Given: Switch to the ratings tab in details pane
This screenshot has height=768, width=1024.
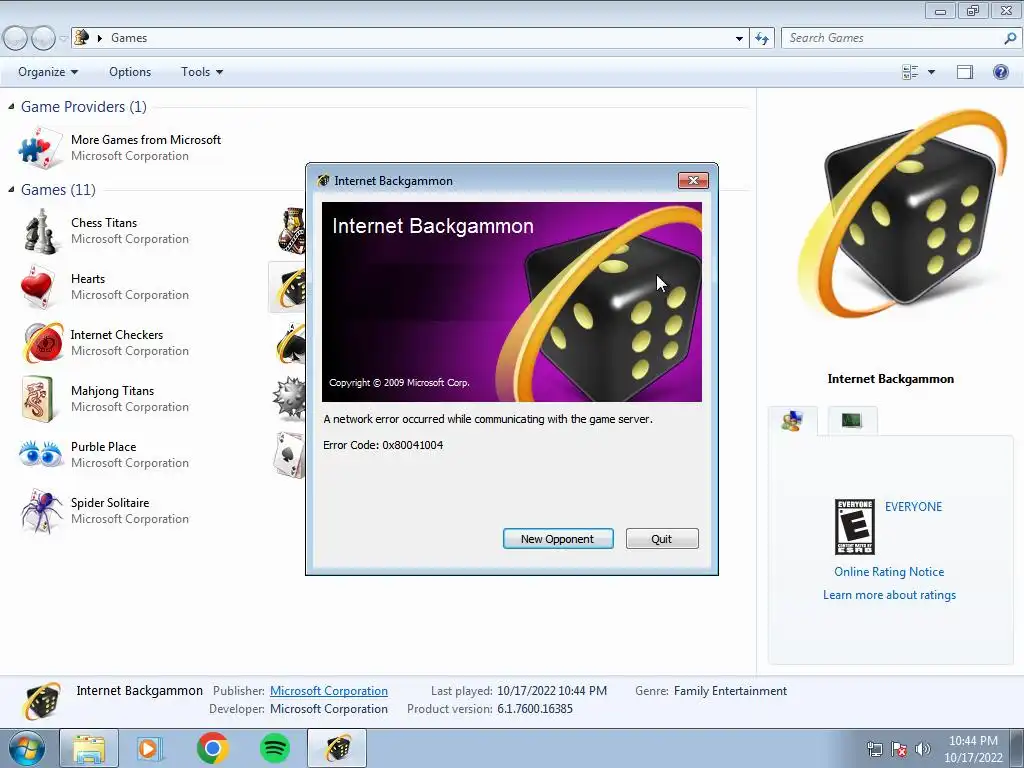Looking at the screenshot, I should click(792, 421).
